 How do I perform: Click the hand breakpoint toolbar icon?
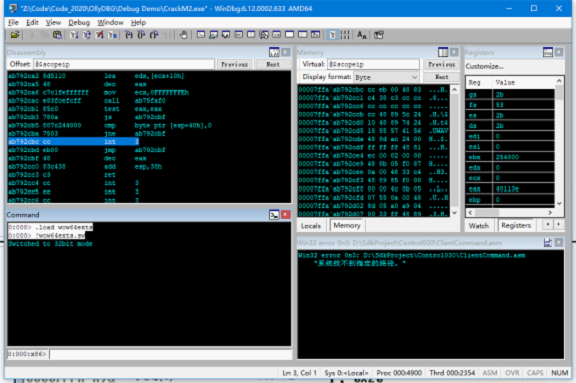(183, 35)
